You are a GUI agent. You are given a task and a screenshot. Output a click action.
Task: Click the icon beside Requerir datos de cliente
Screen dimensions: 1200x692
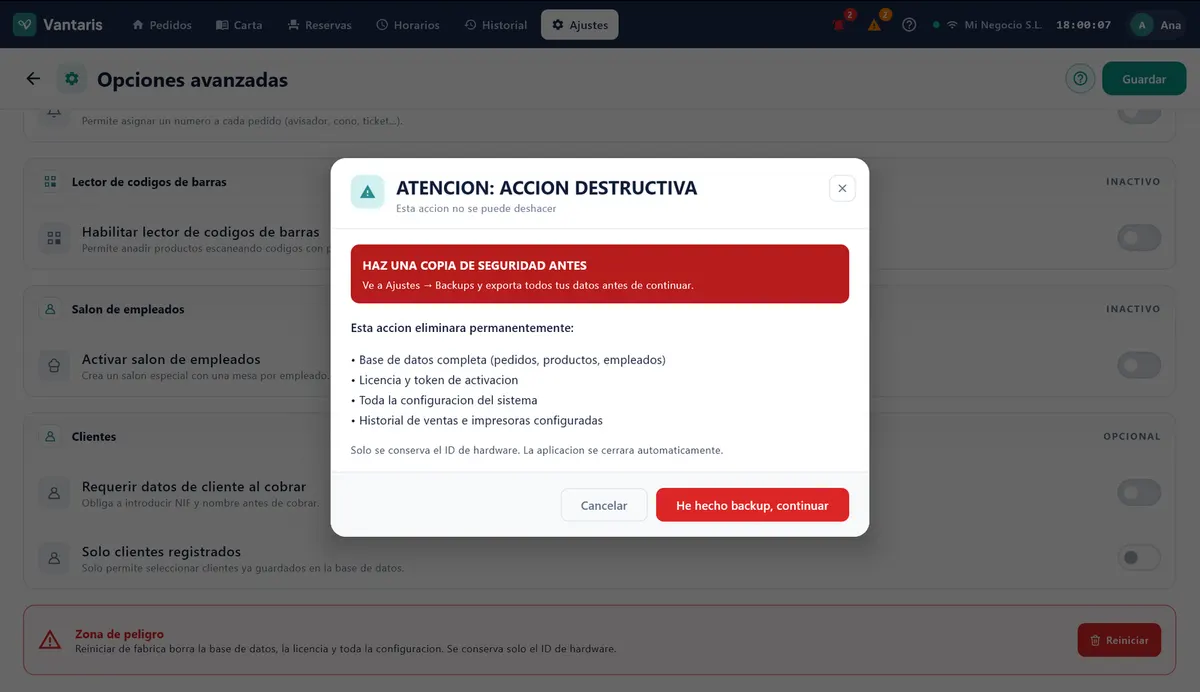tap(54, 492)
